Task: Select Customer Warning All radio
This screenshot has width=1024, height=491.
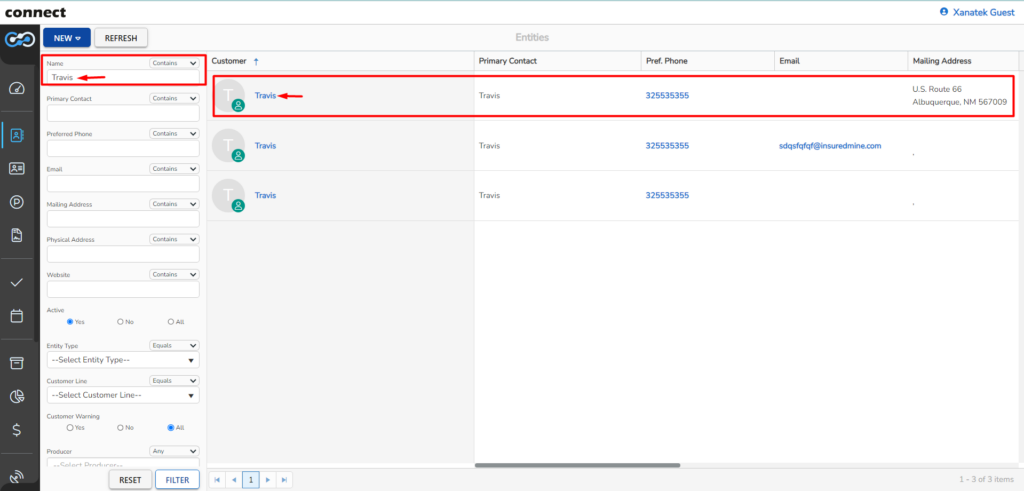Action: (x=171, y=428)
